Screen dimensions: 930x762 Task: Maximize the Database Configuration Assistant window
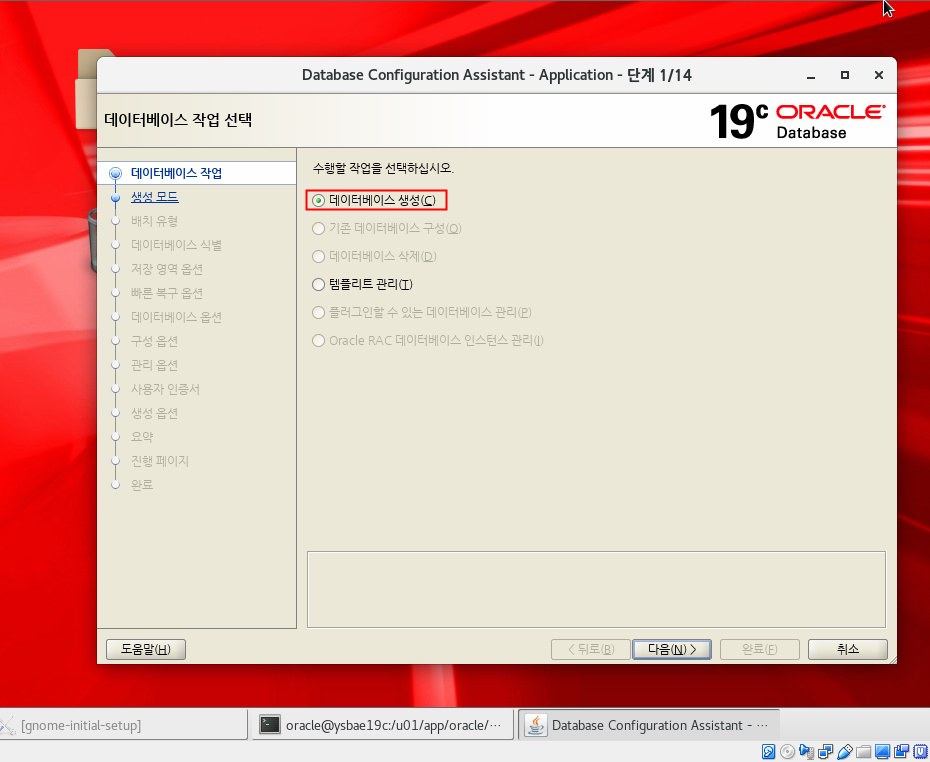(845, 75)
